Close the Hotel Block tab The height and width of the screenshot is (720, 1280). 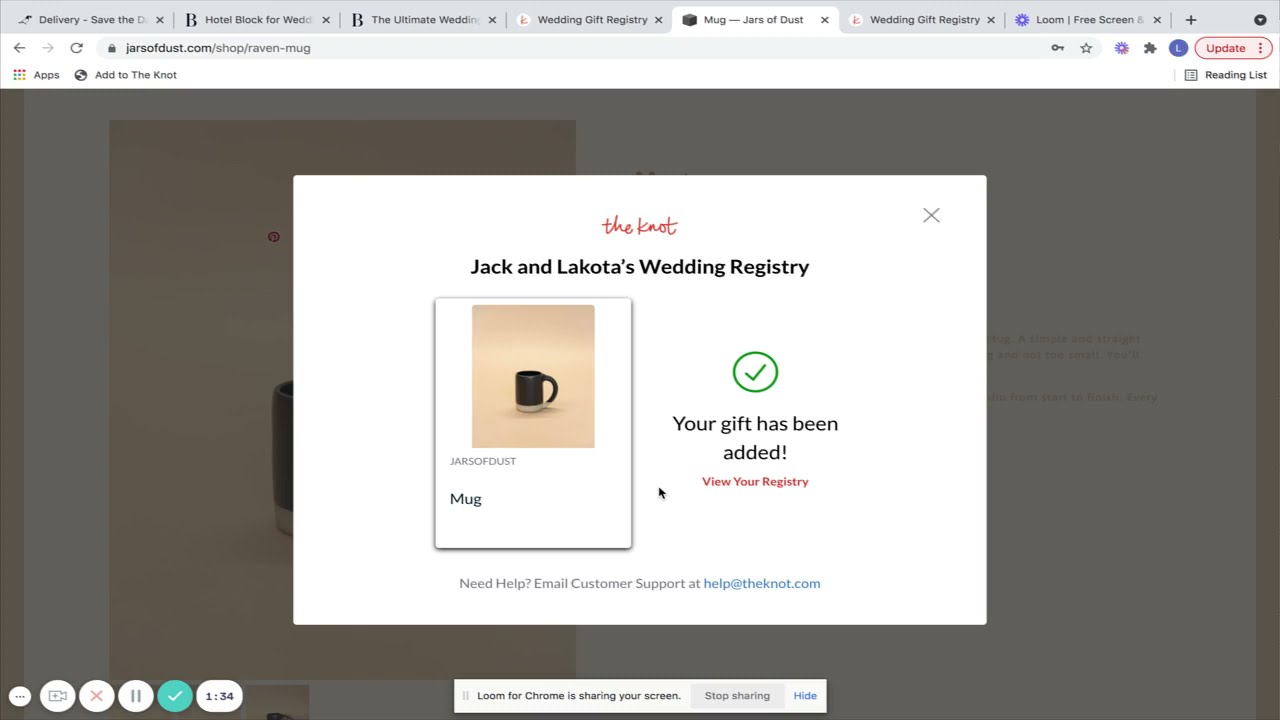click(326, 20)
